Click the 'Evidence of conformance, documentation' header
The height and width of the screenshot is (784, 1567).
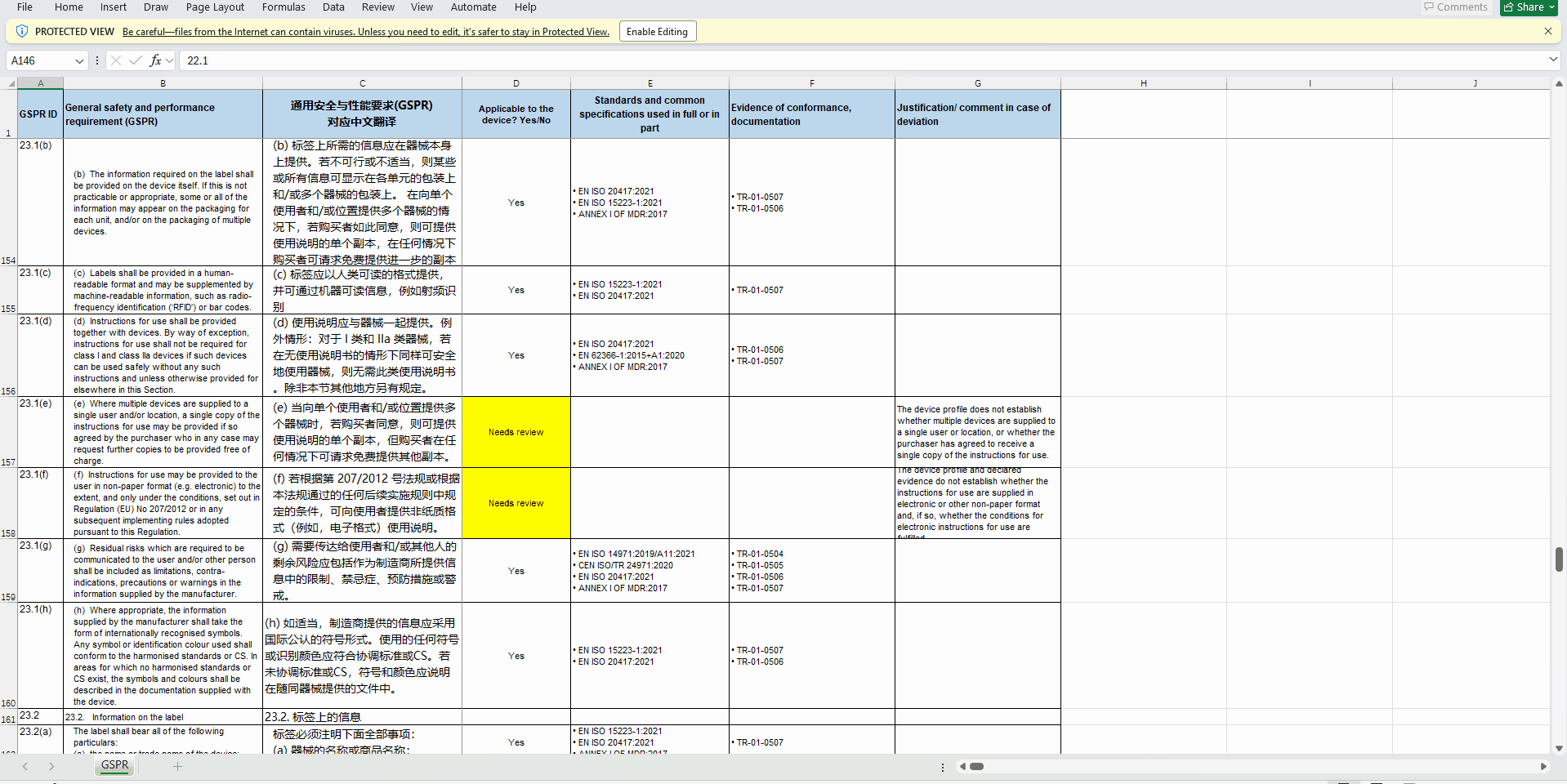pos(812,114)
